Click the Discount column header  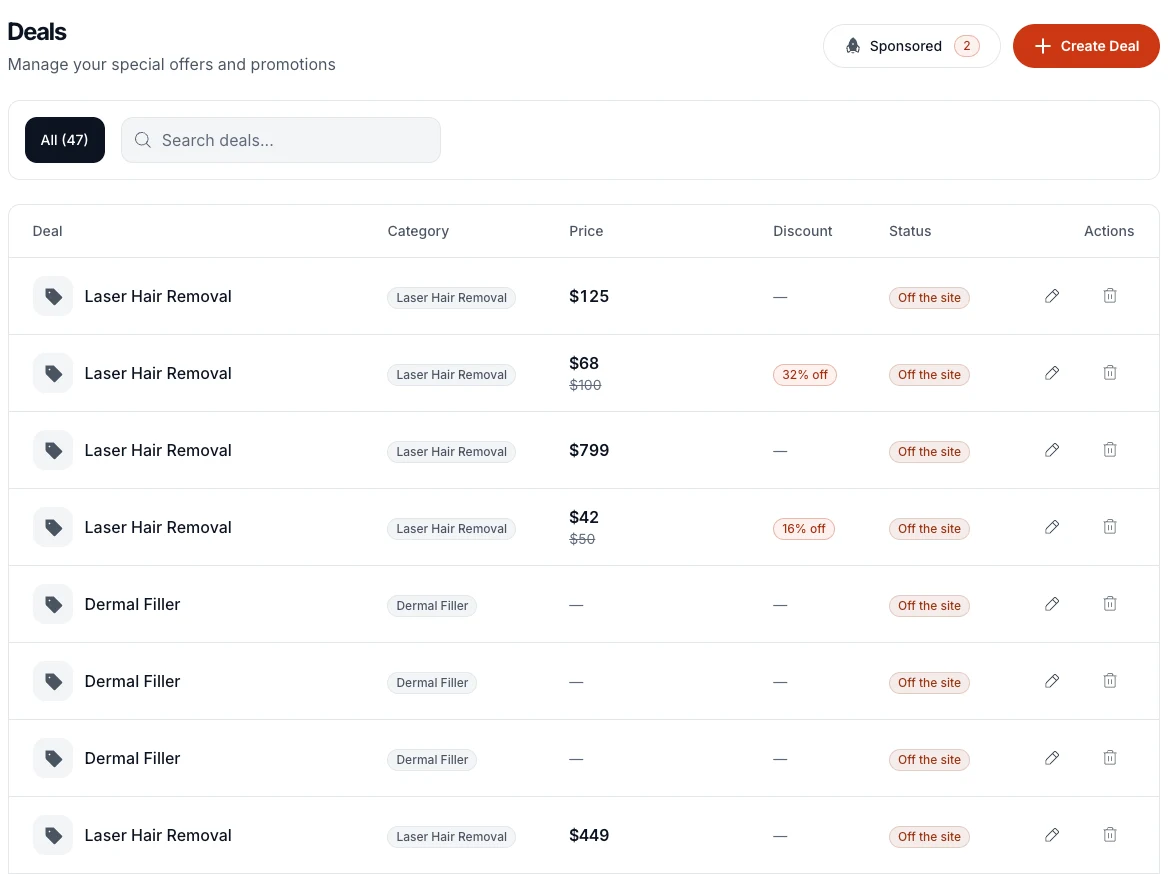tap(802, 231)
